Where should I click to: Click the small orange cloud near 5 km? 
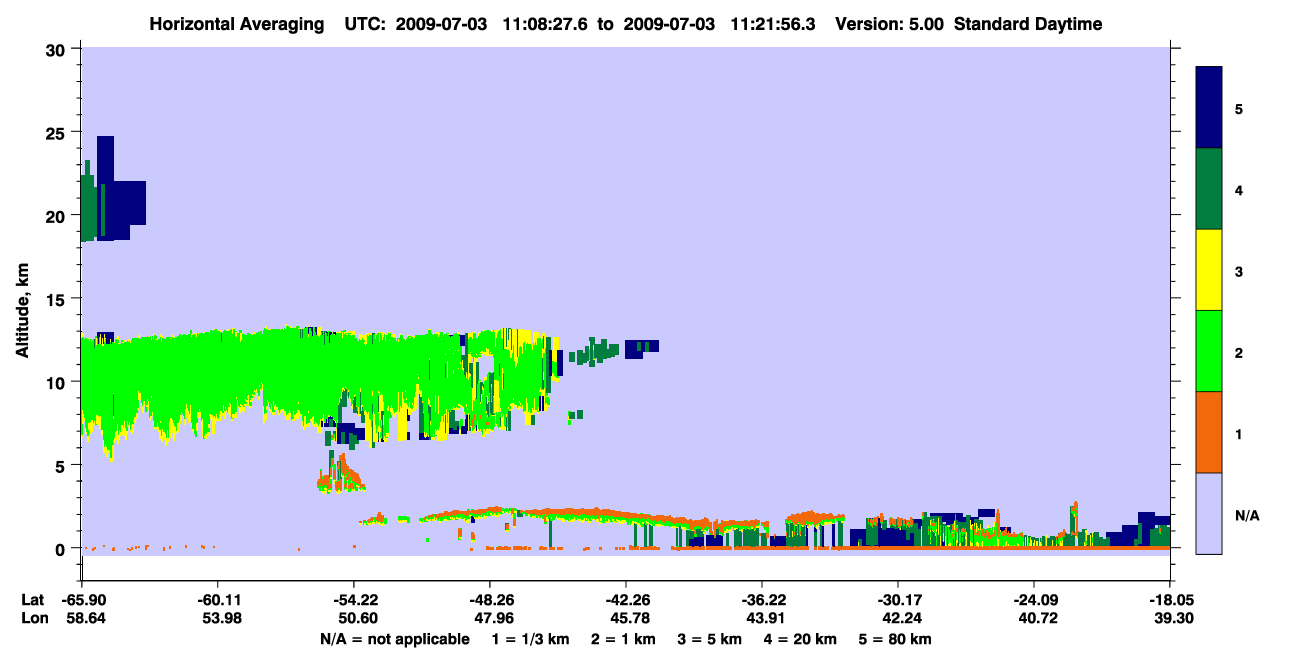click(x=341, y=474)
